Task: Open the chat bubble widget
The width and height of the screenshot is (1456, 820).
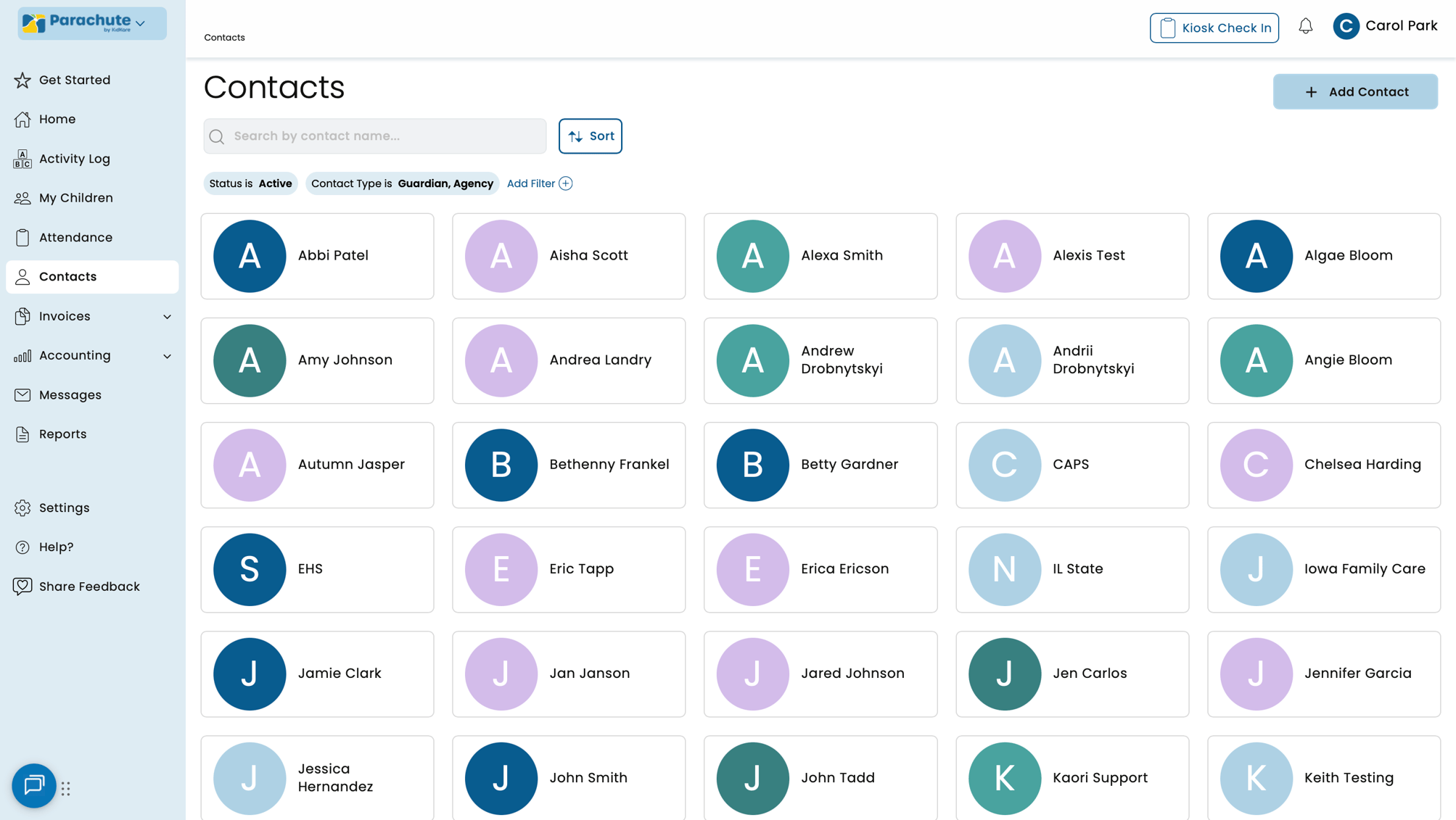Action: [34, 785]
